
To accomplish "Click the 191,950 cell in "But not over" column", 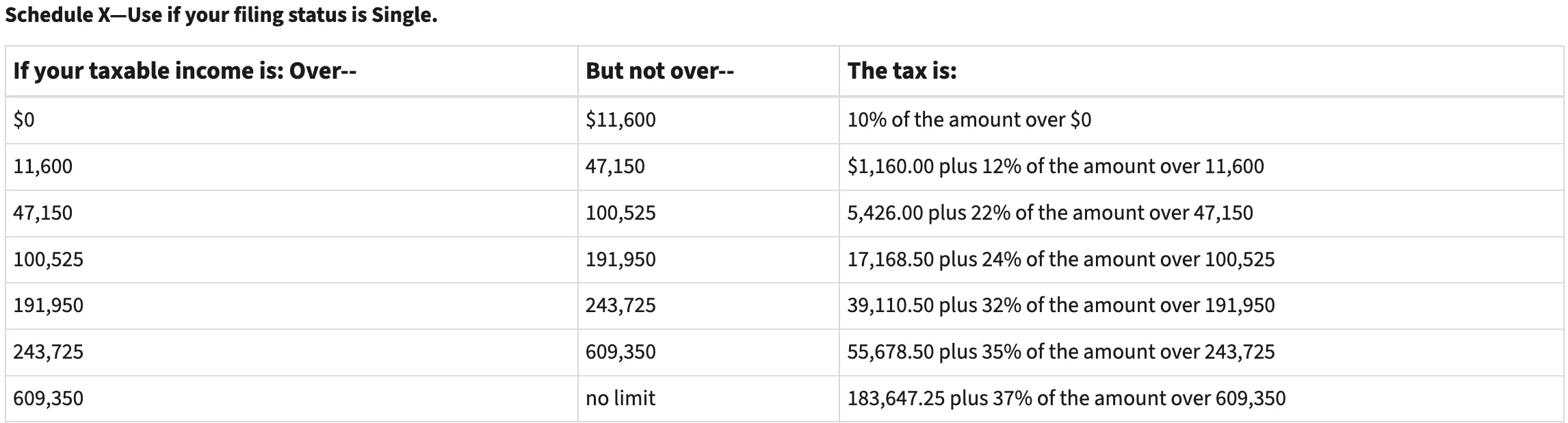I will (x=620, y=259).
